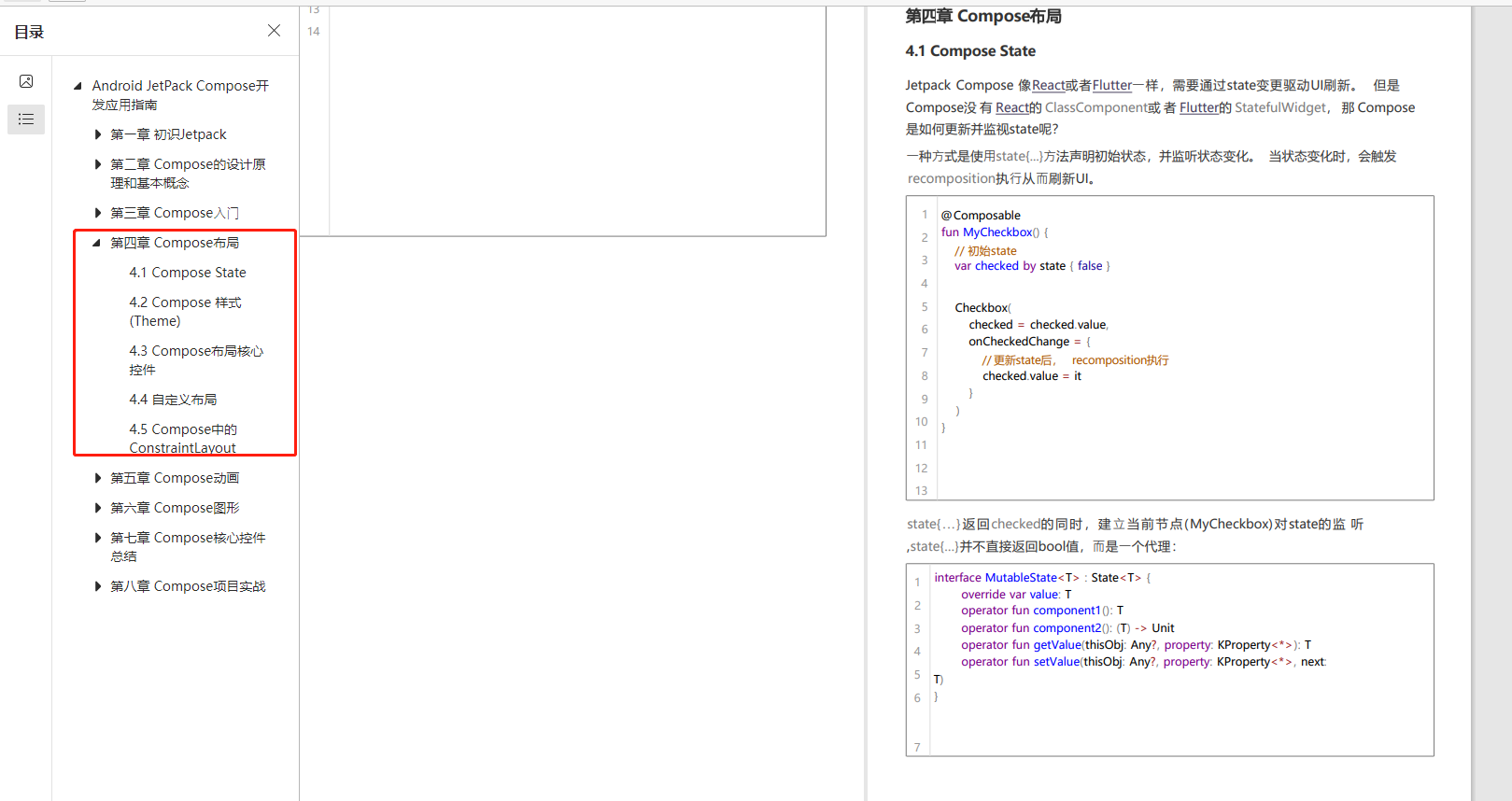Viewport: 1512px width, 801px height.
Task: Click the first underlined Flutter link
Action: (1112, 85)
